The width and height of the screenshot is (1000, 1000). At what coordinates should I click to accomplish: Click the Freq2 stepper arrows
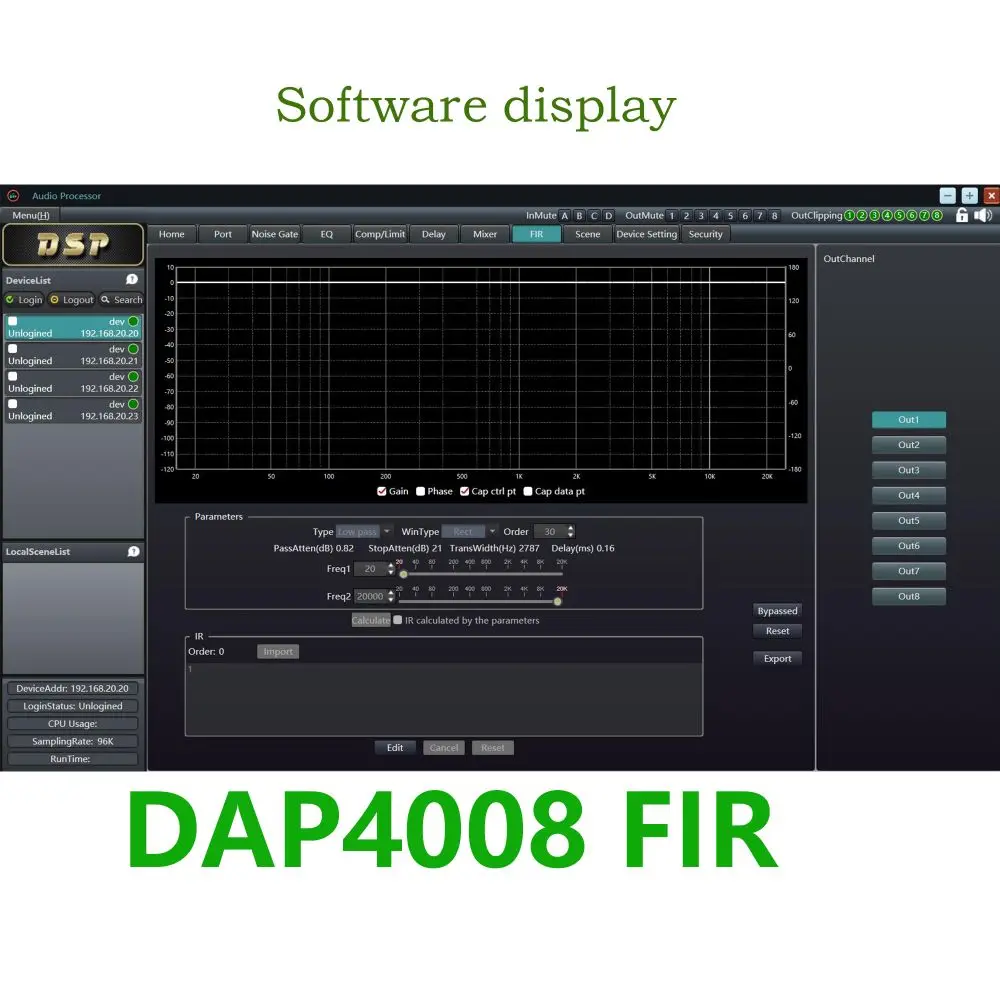[391, 596]
